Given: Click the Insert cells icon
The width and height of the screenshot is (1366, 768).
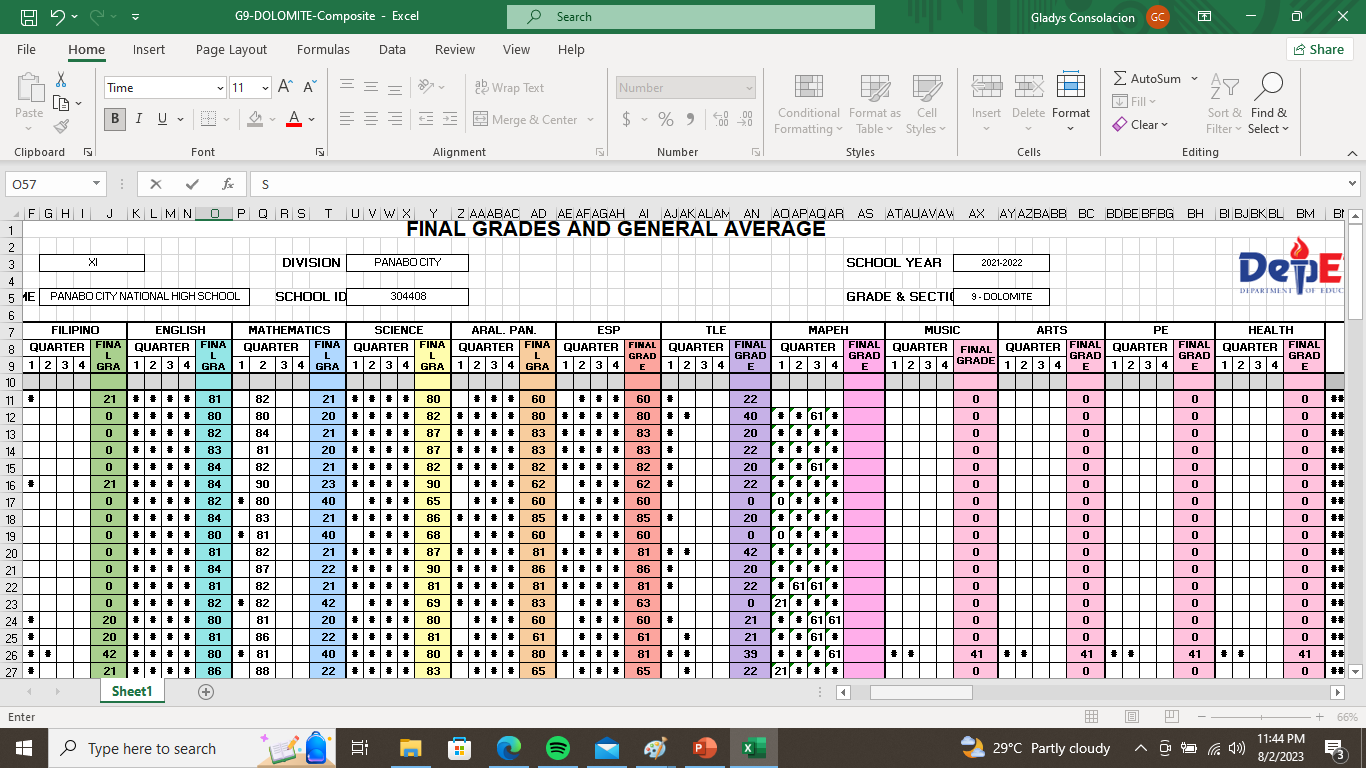Looking at the screenshot, I should point(987,88).
